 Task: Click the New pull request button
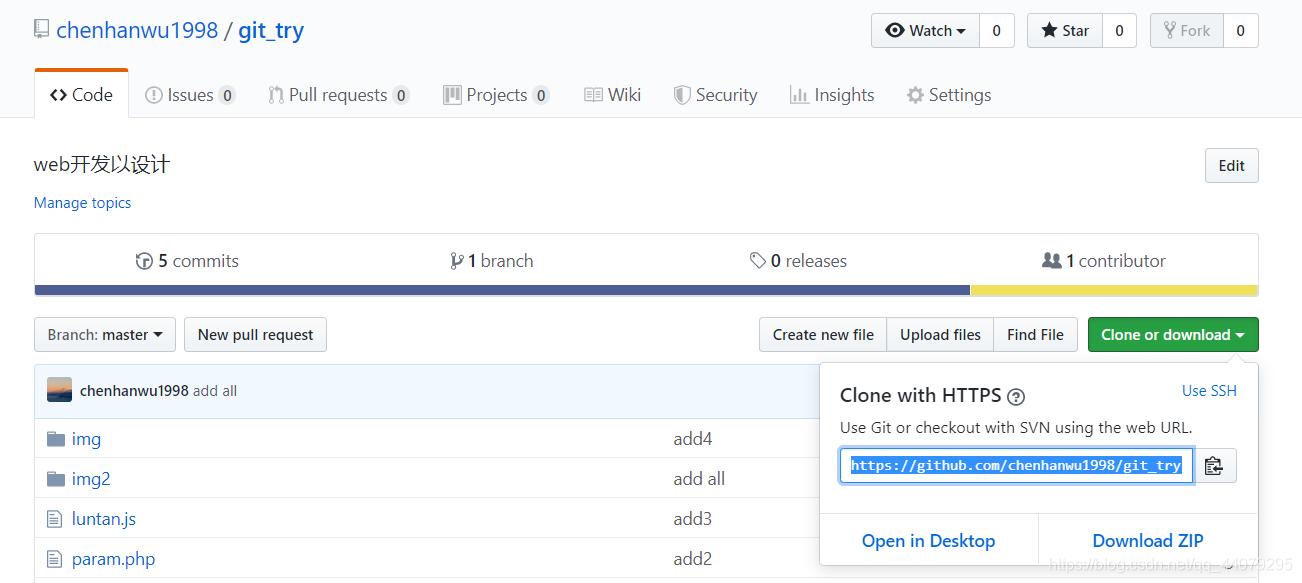(x=255, y=335)
